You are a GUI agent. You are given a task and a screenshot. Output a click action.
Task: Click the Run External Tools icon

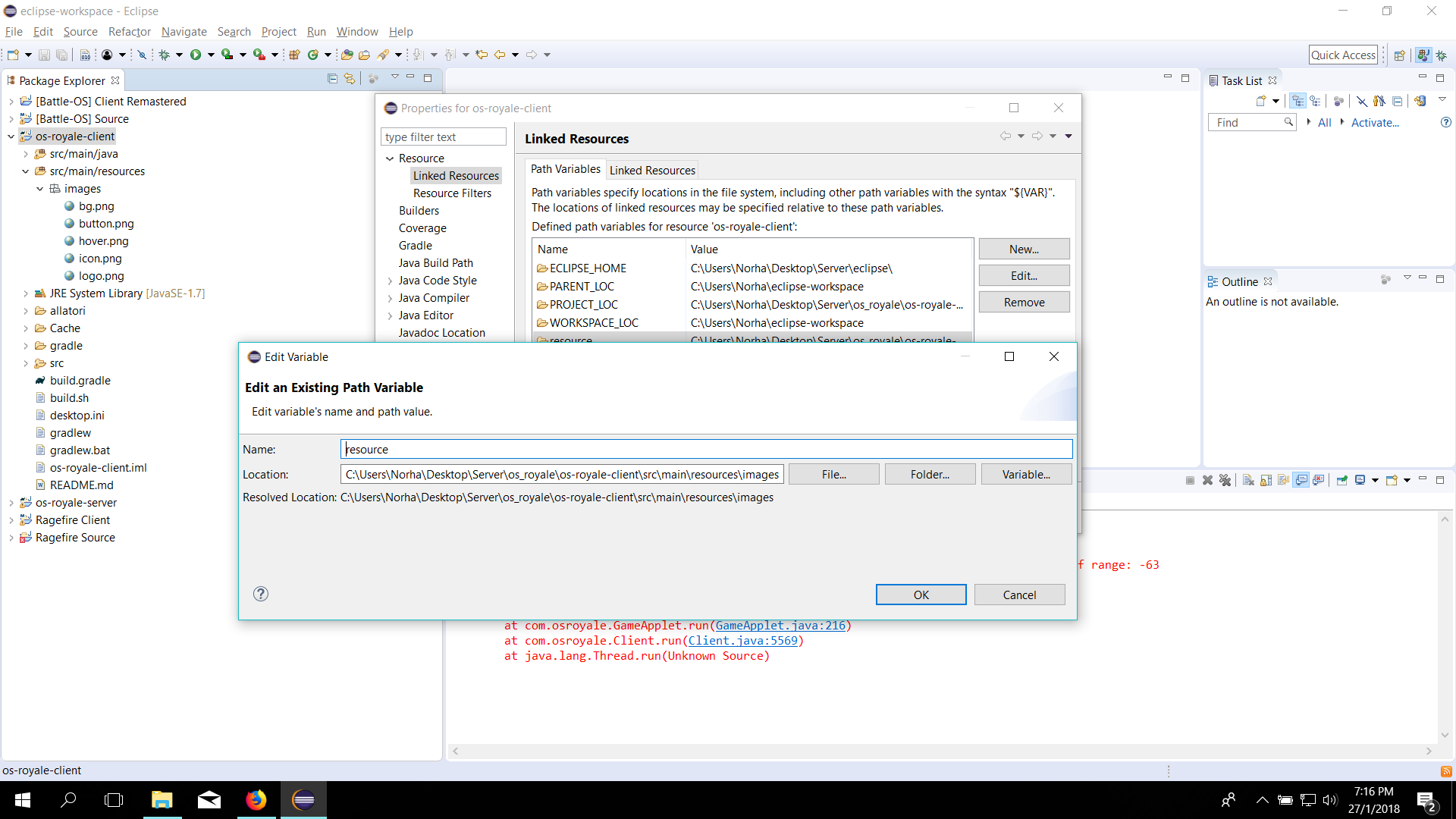[259, 55]
